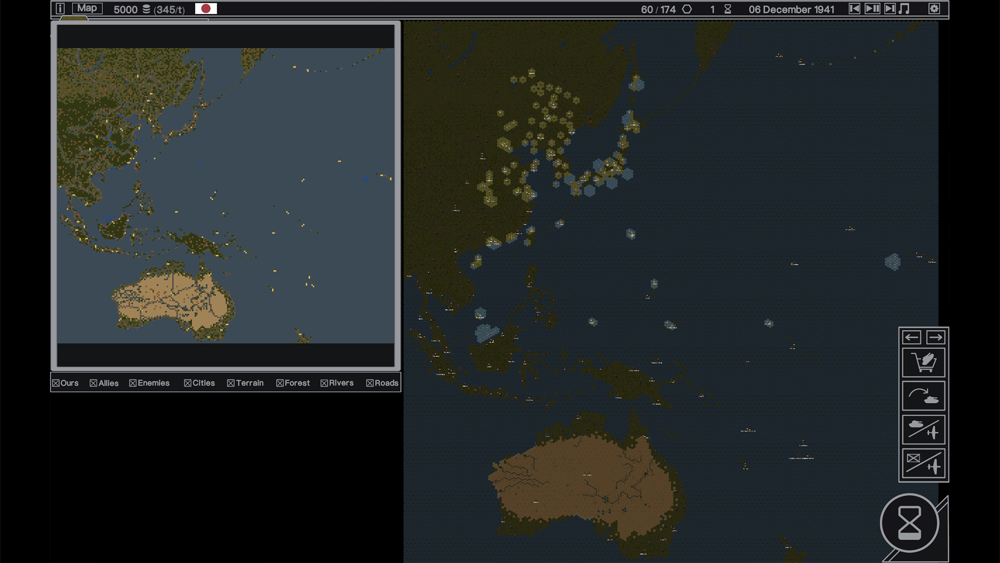The width and height of the screenshot is (1000, 563).
Task: Click the hourglass turn counter icon
Action: [728, 9]
